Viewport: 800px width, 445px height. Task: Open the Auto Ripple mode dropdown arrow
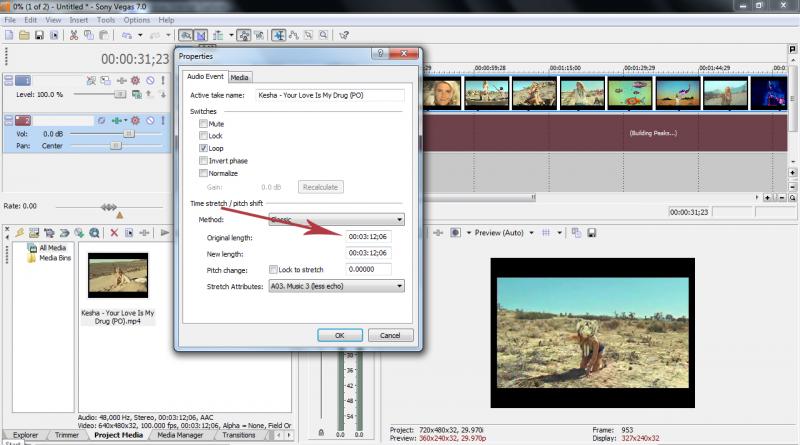[231, 35]
